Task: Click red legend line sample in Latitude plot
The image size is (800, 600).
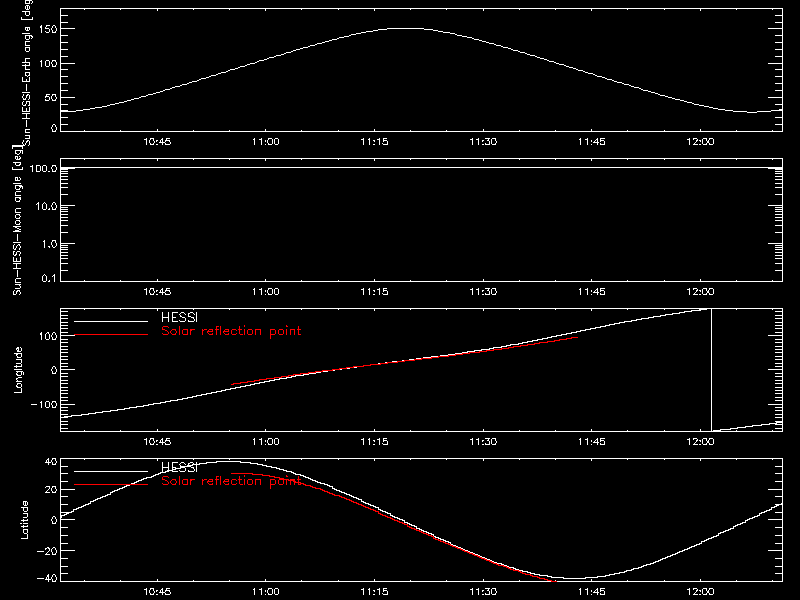Action: pyautogui.click(x=111, y=485)
